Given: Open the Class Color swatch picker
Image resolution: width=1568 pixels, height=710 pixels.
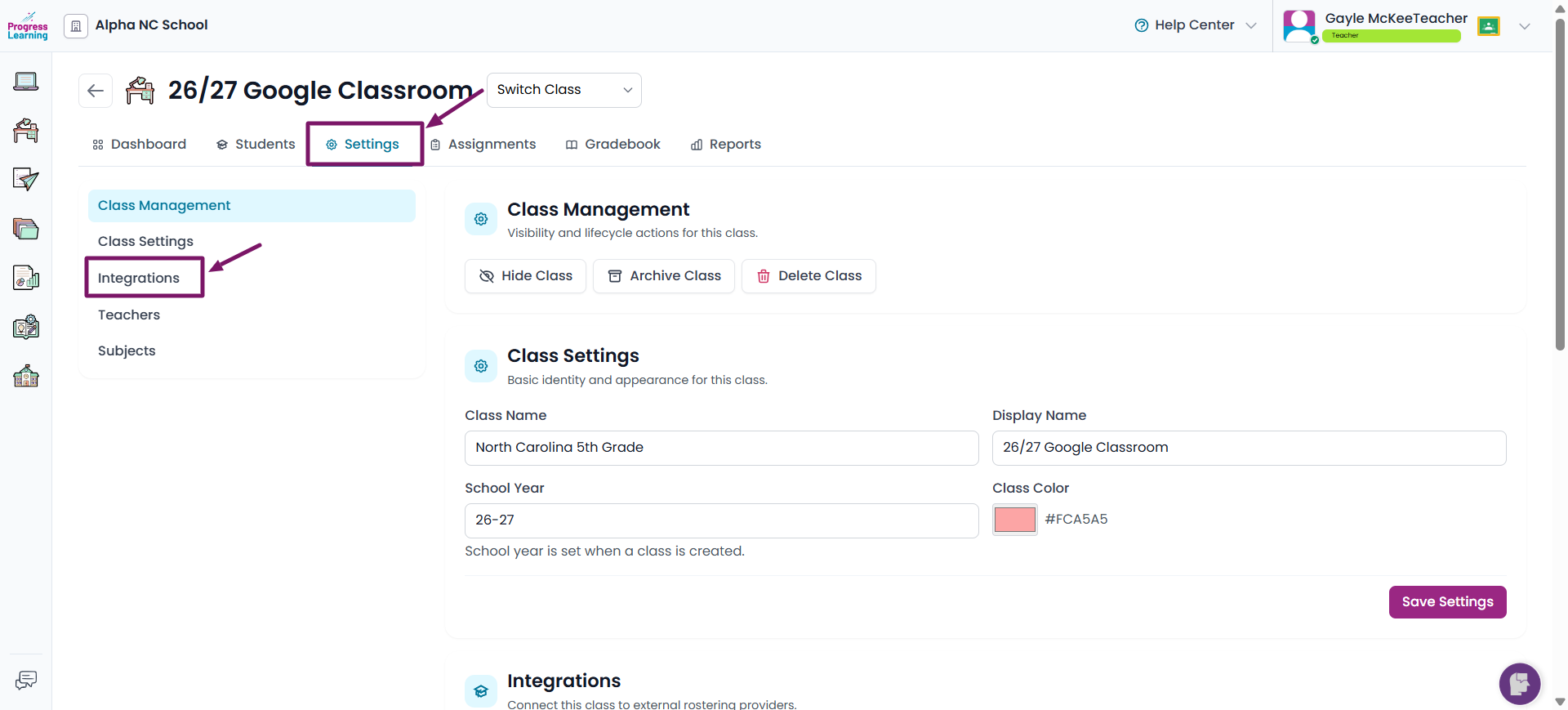Looking at the screenshot, I should (1015, 520).
